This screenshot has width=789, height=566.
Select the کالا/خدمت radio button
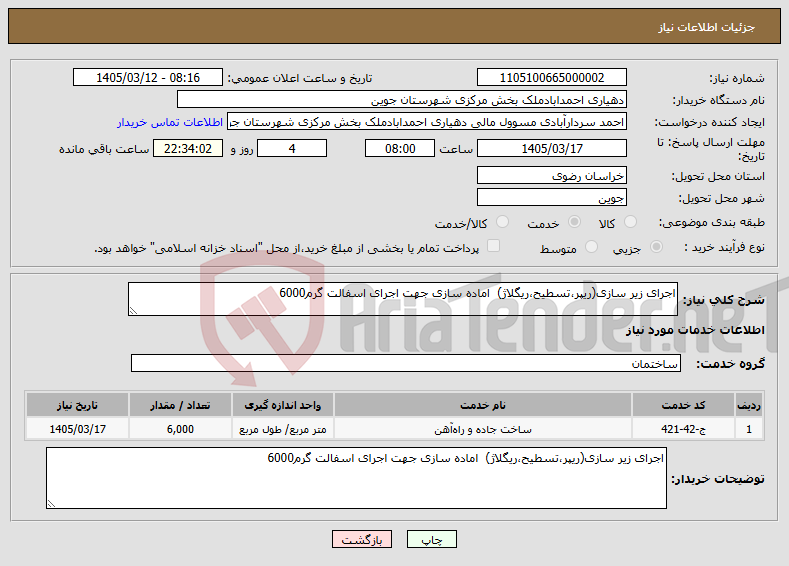point(502,222)
